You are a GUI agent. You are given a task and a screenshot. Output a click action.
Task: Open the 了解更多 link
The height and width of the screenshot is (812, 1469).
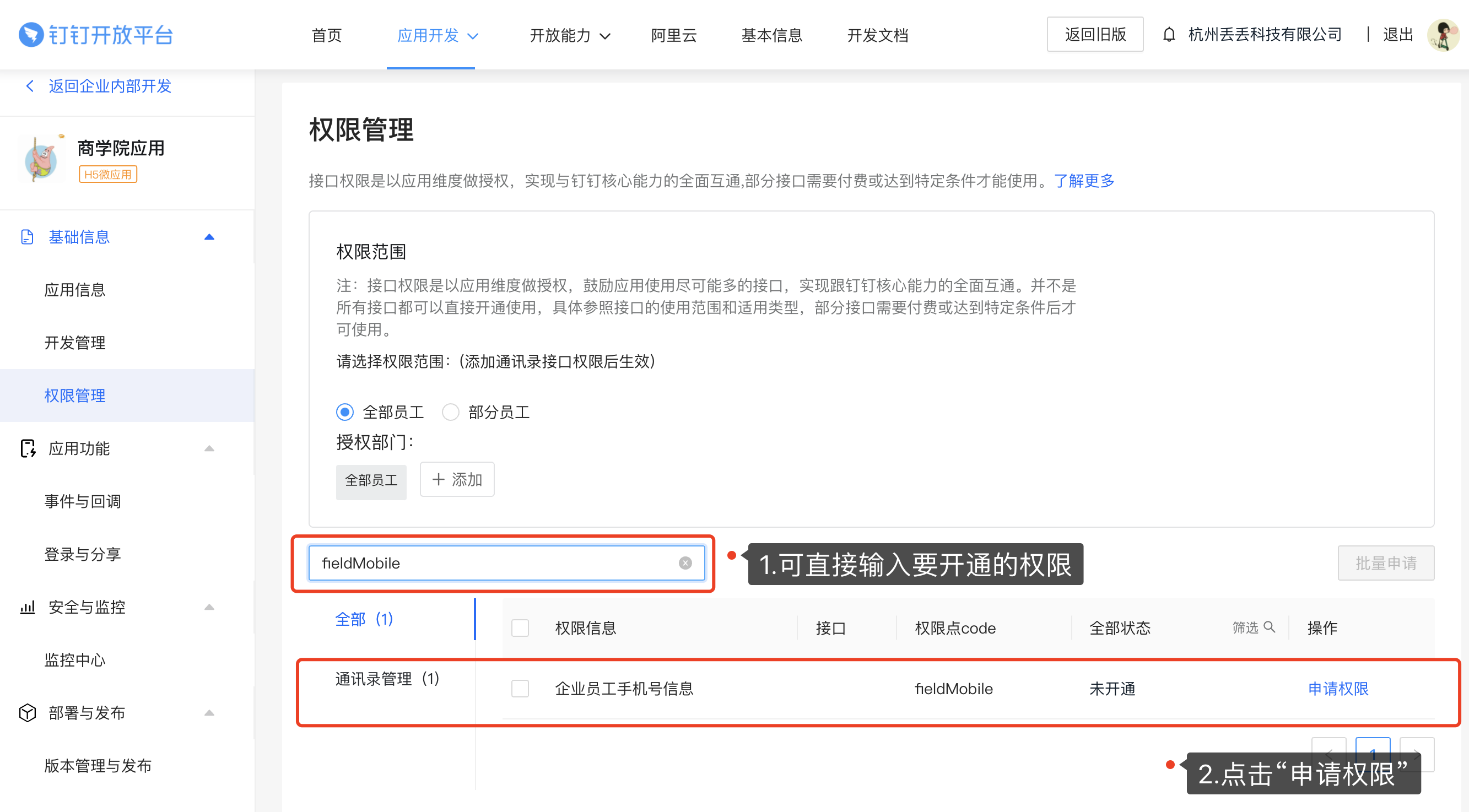pyautogui.click(x=1083, y=181)
